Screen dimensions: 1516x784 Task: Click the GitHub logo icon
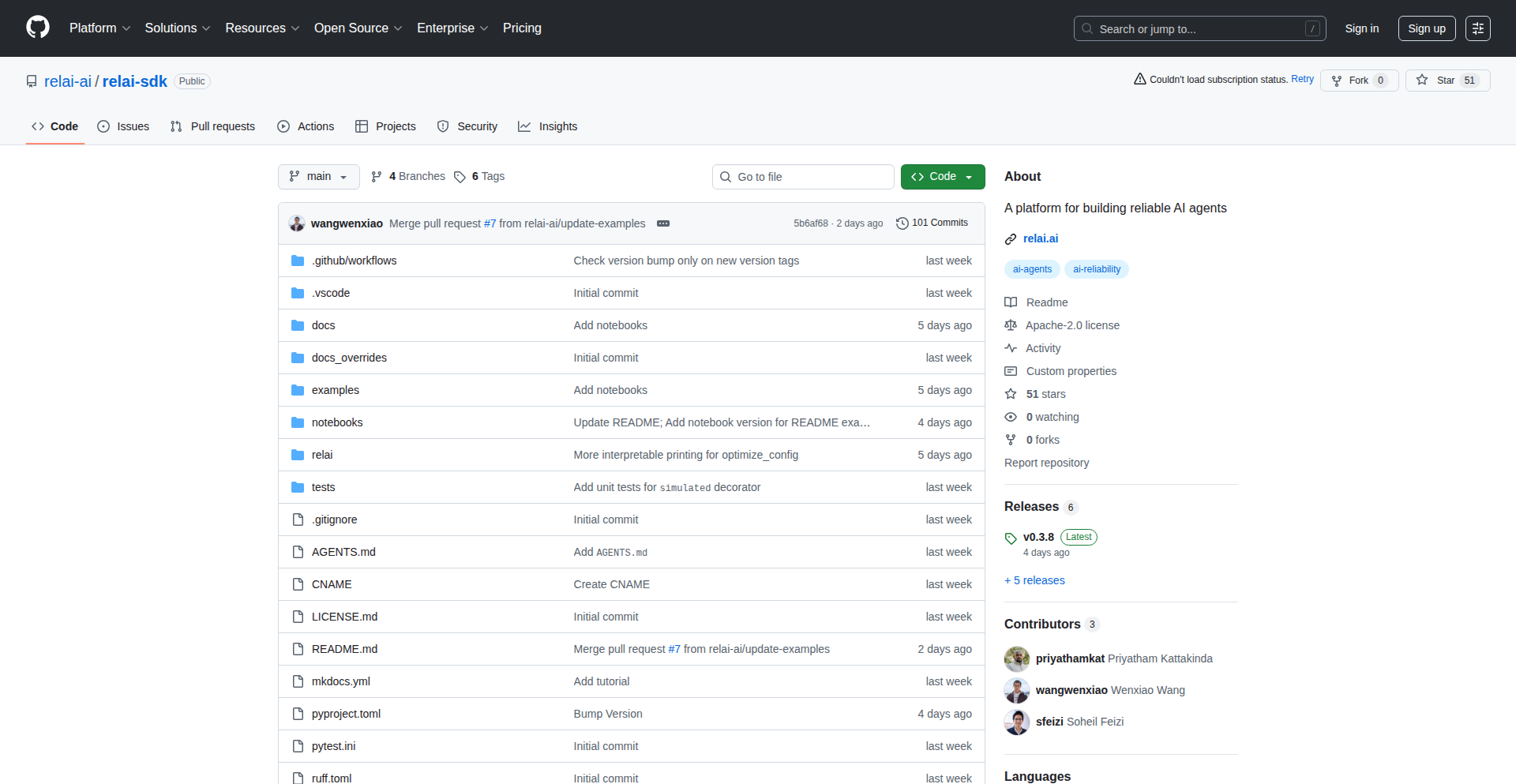(x=38, y=28)
